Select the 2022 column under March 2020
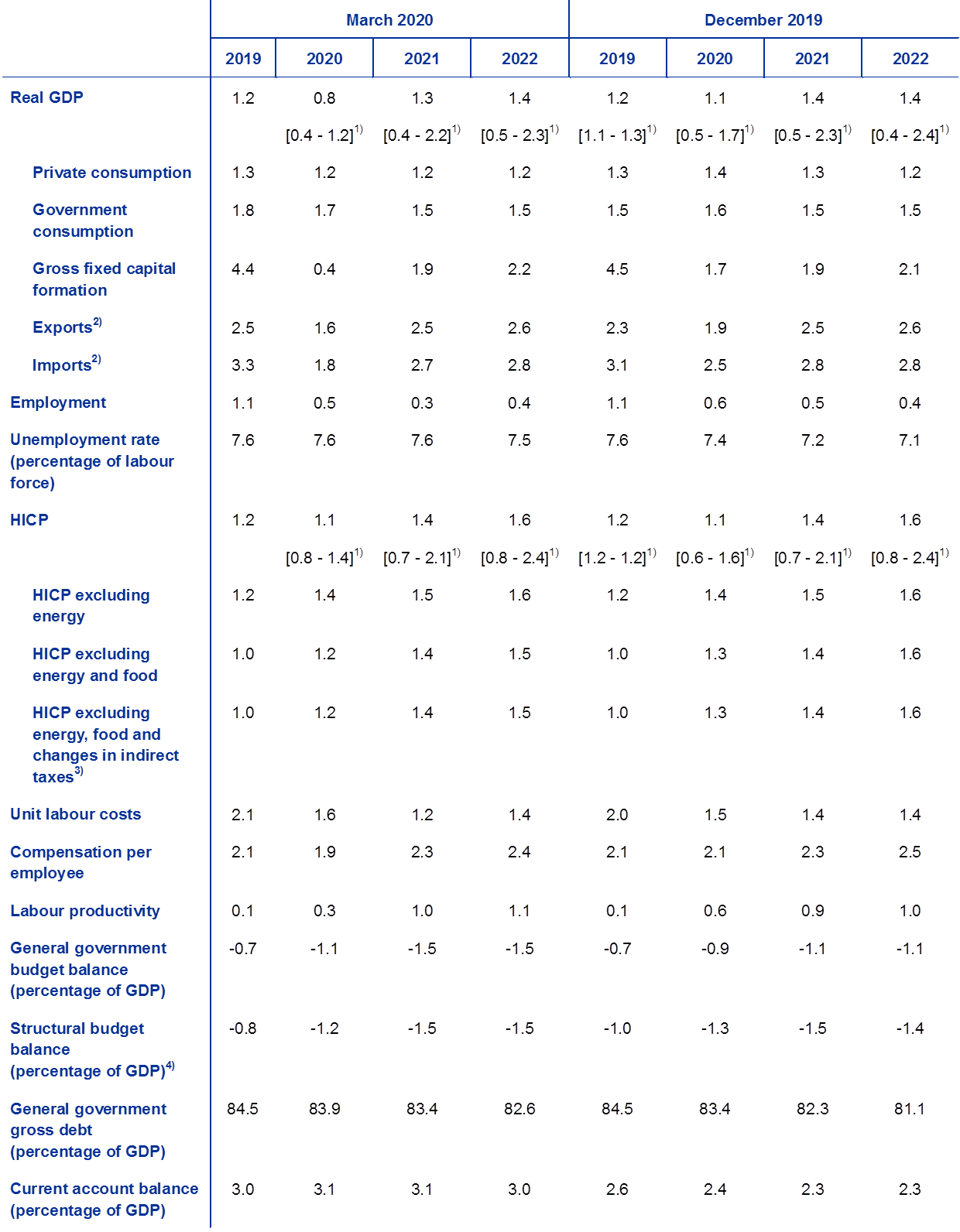This screenshot has width=960, height=1232. point(519,59)
